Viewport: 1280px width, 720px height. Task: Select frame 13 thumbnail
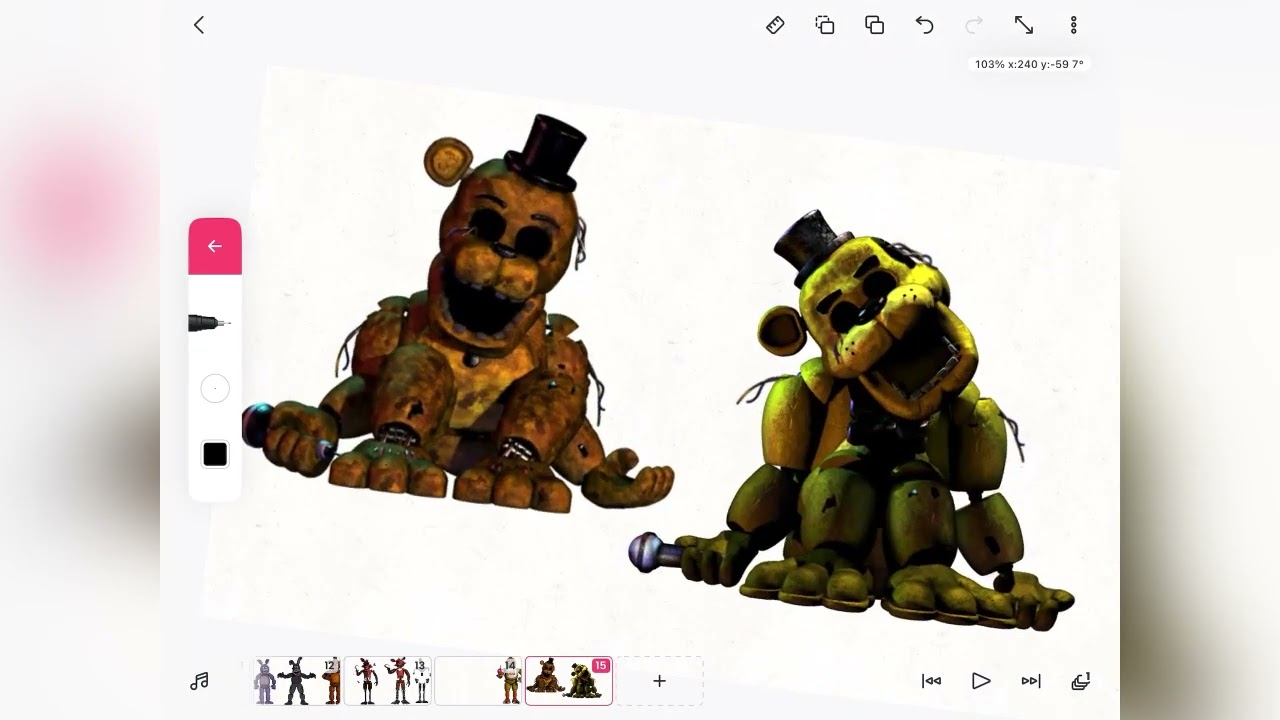(388, 681)
